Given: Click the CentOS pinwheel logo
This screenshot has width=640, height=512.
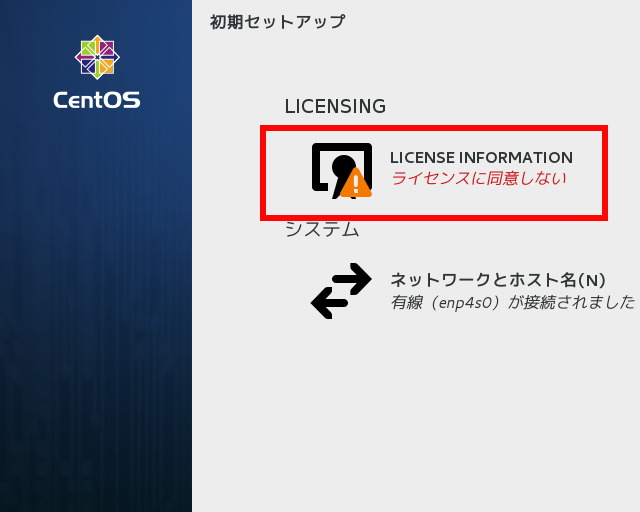Looking at the screenshot, I should [x=97, y=57].
